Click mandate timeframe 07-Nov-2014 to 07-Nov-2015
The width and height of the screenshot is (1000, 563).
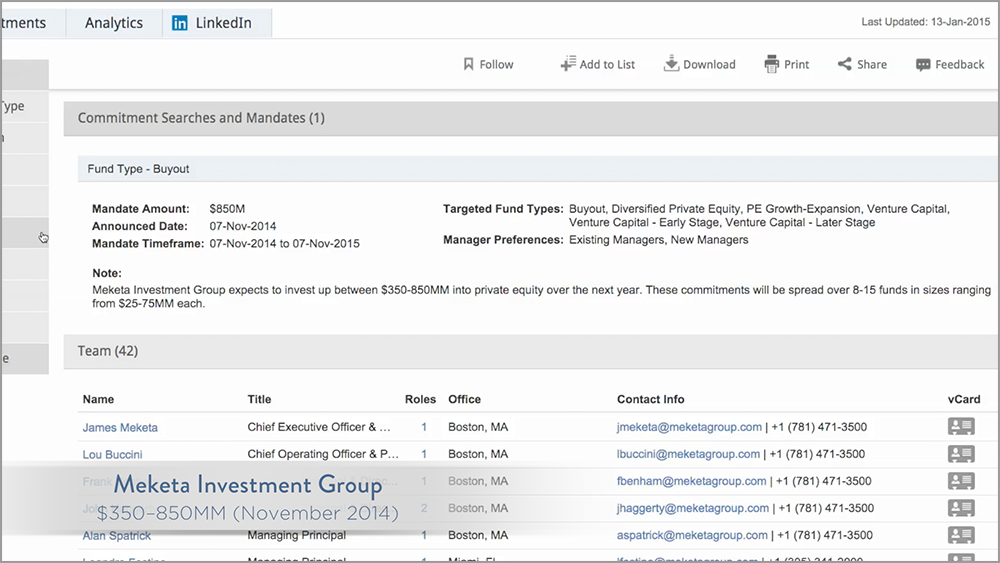284,244
